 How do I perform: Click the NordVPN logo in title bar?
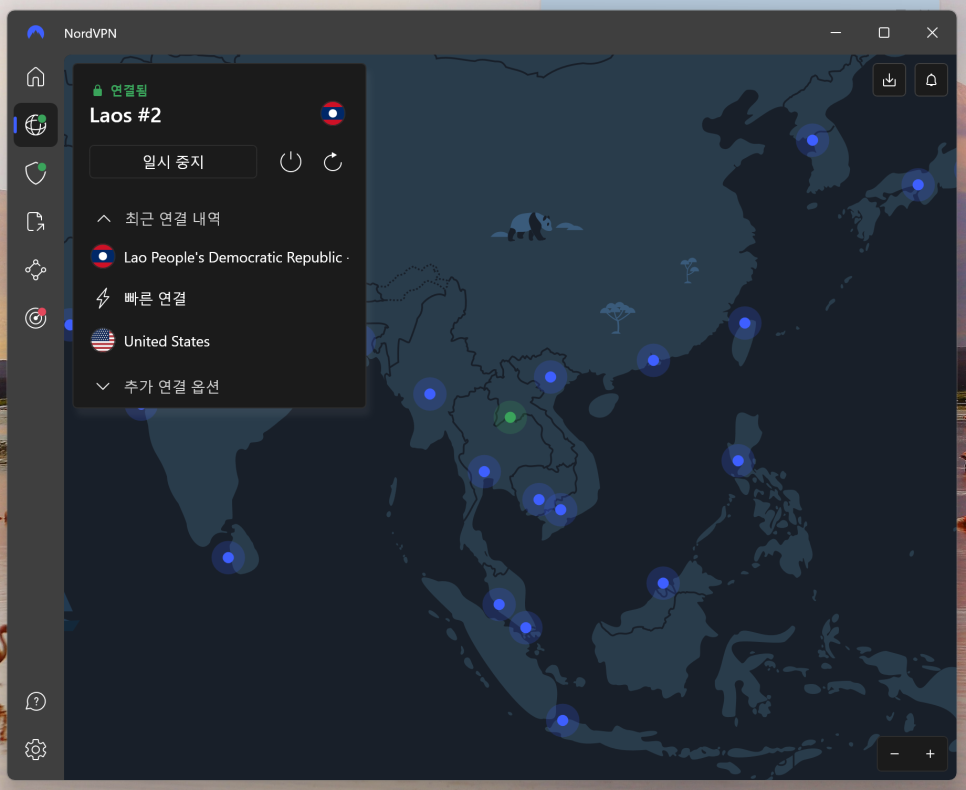[36, 33]
